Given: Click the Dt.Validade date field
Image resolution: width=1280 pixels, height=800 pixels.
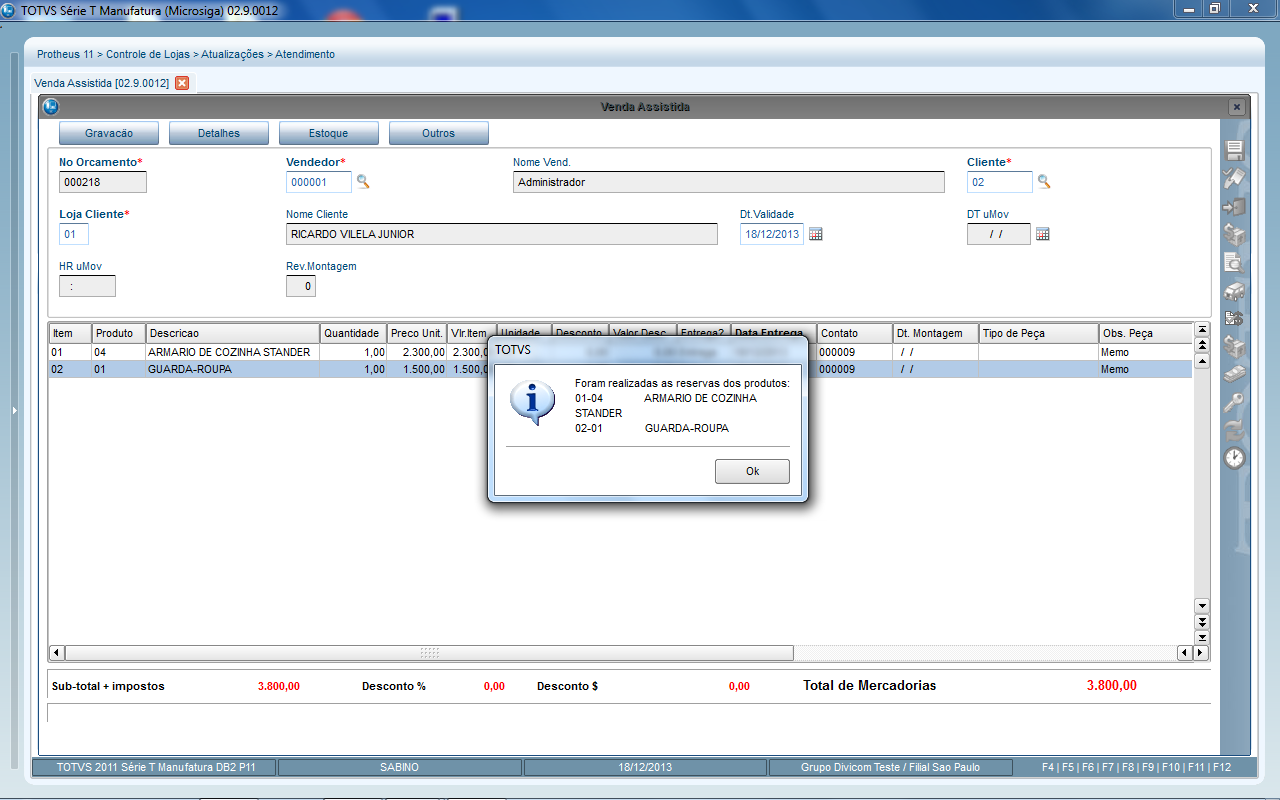Looking at the screenshot, I should click(x=772, y=234).
